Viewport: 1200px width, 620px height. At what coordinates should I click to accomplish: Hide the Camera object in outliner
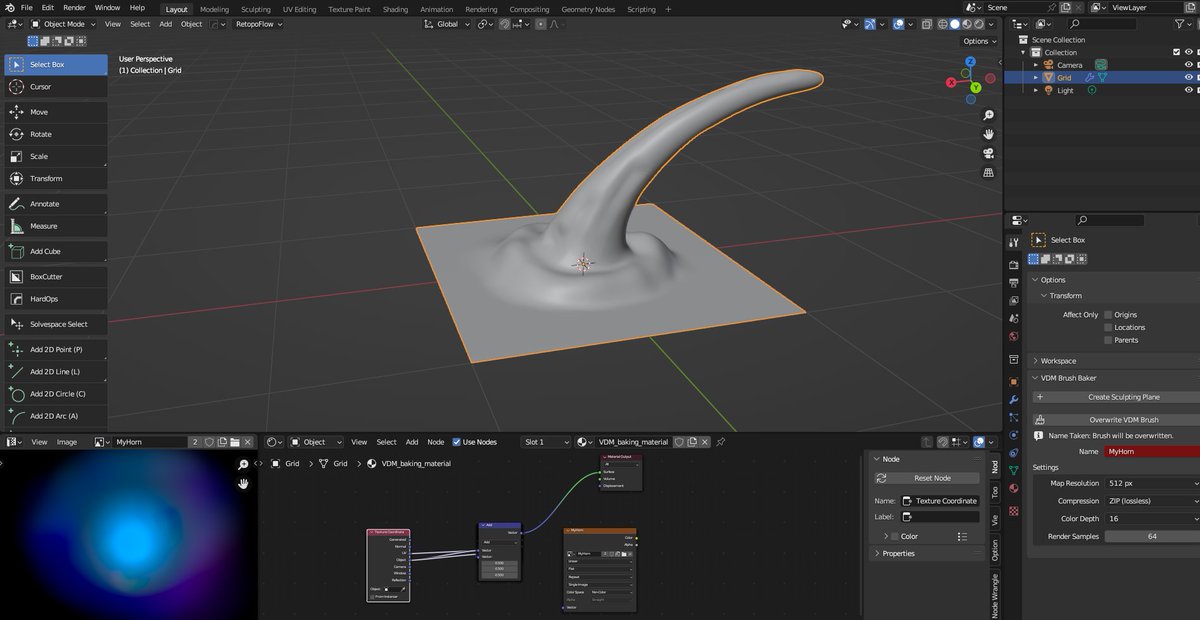click(1189, 65)
